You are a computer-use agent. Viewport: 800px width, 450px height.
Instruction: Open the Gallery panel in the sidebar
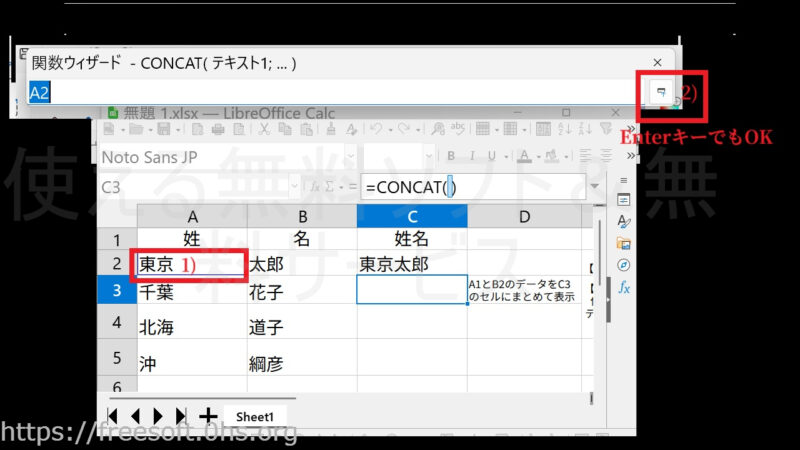pyautogui.click(x=624, y=243)
